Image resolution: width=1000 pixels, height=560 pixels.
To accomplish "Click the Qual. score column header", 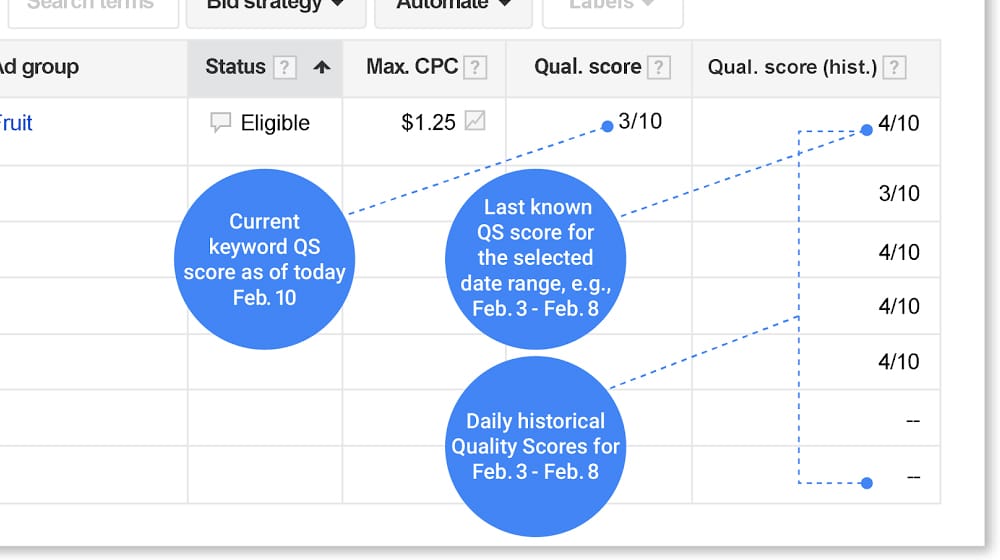I will coord(587,66).
